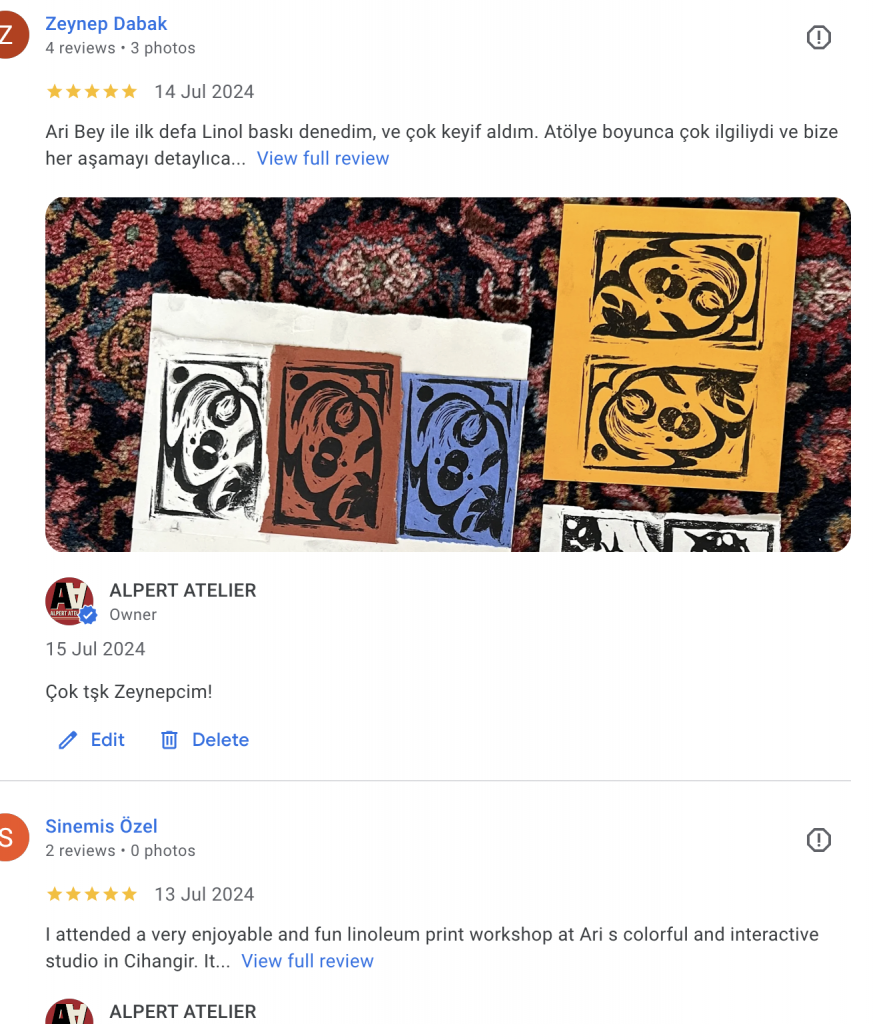This screenshot has height=1024, width=879.
Task: Open Zeynep Dabak's profile name link
Action: (106, 24)
